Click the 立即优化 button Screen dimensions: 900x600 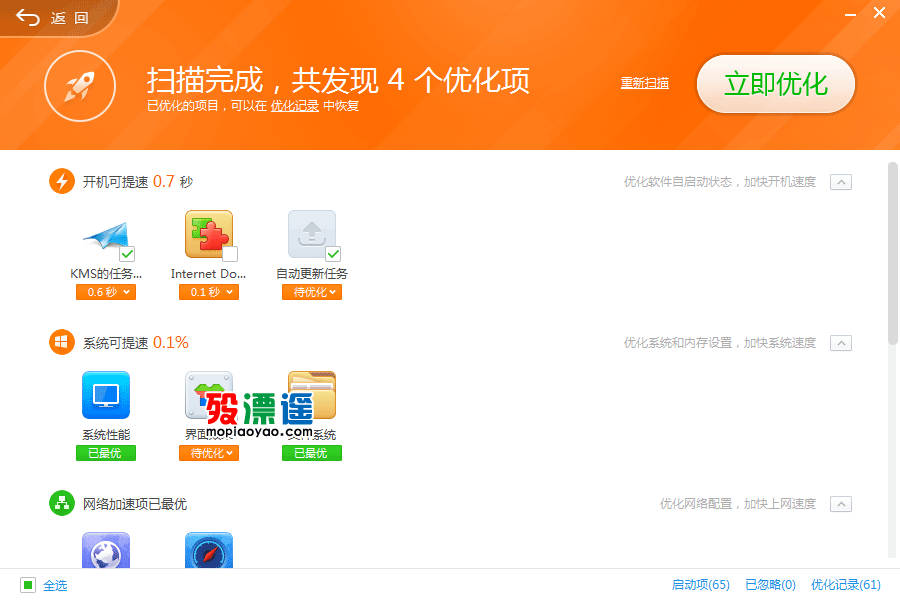click(775, 84)
